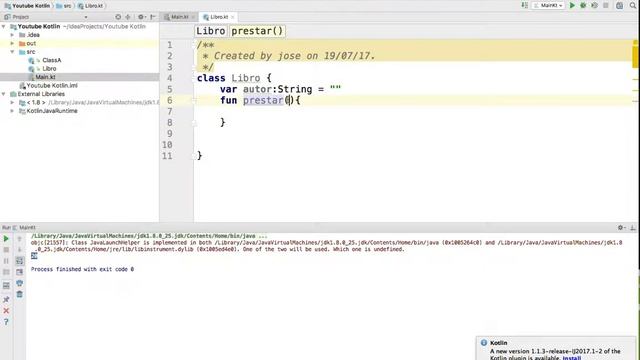The width and height of the screenshot is (640, 360).
Task: Click up the stack trace arrow
Action: 19,239
